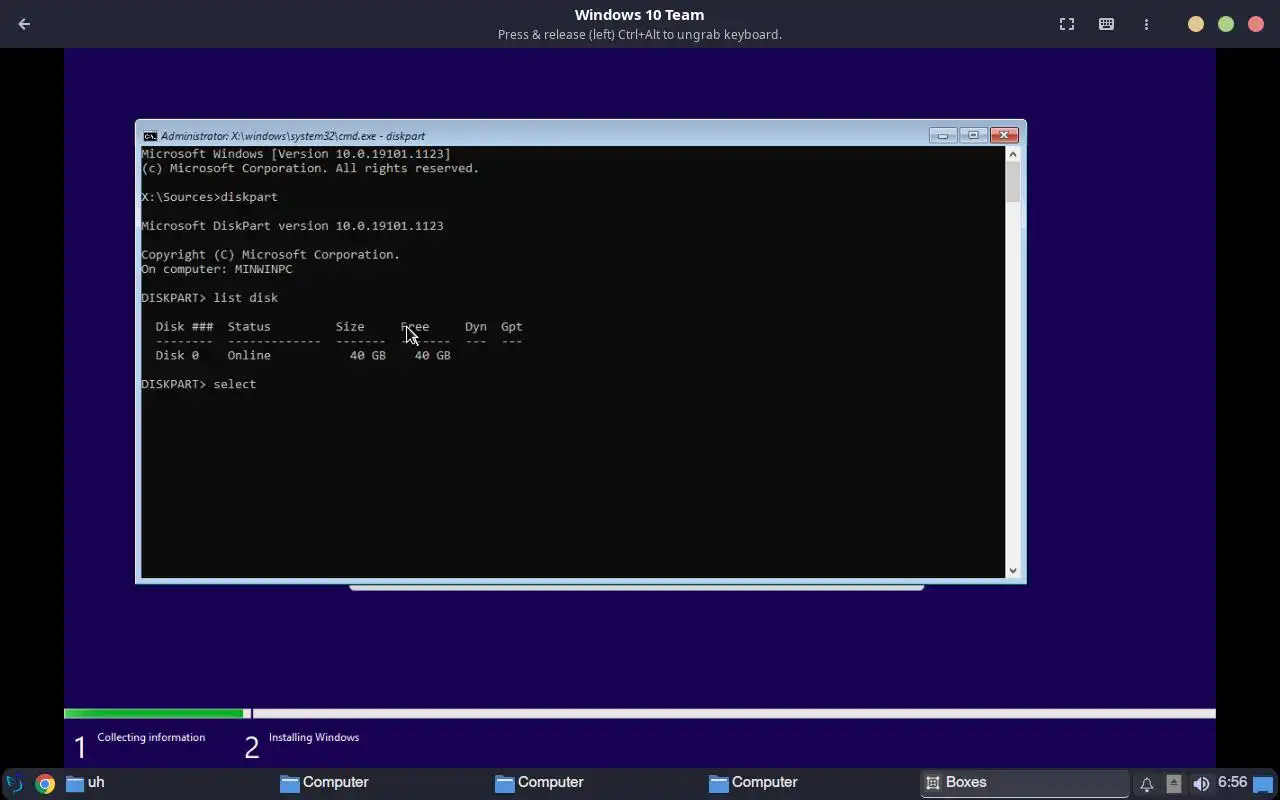Click the 'X:\Sources>diskpart' line
The image size is (1280, 800).
coord(210,197)
